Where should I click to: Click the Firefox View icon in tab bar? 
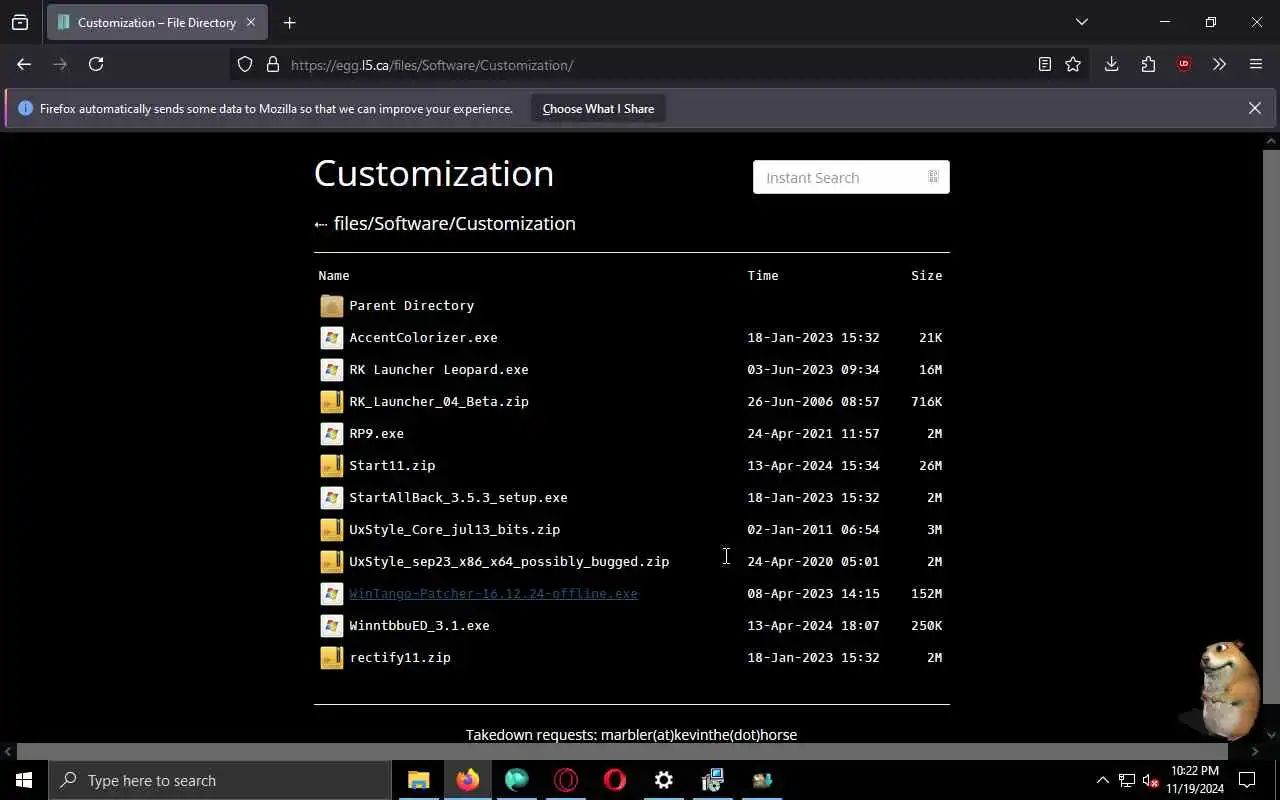(x=20, y=22)
